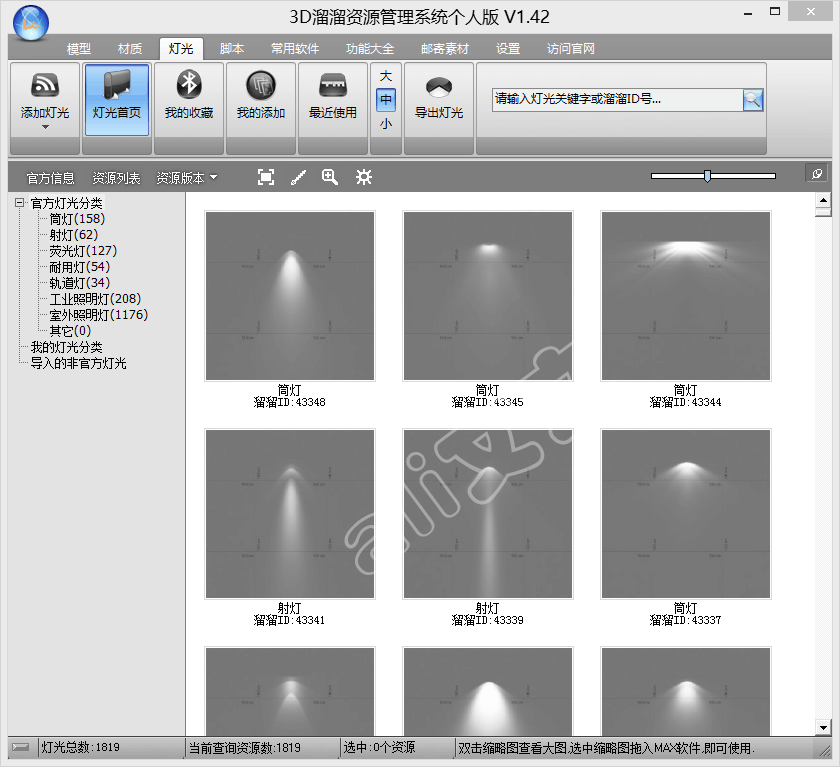Open the 脚本 tab
This screenshot has height=767, width=840.
click(x=232, y=49)
